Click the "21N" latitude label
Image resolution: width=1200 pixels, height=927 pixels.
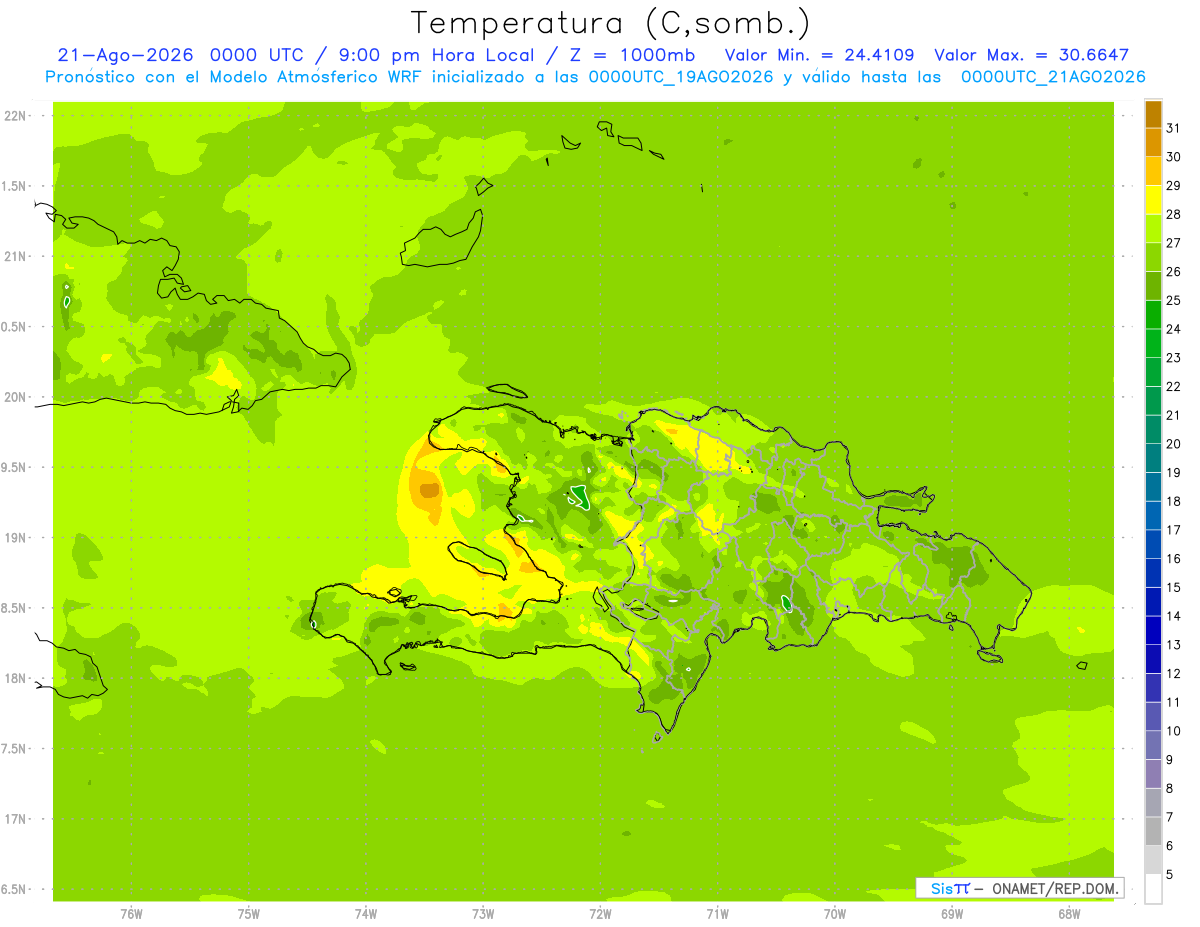pos(15,256)
